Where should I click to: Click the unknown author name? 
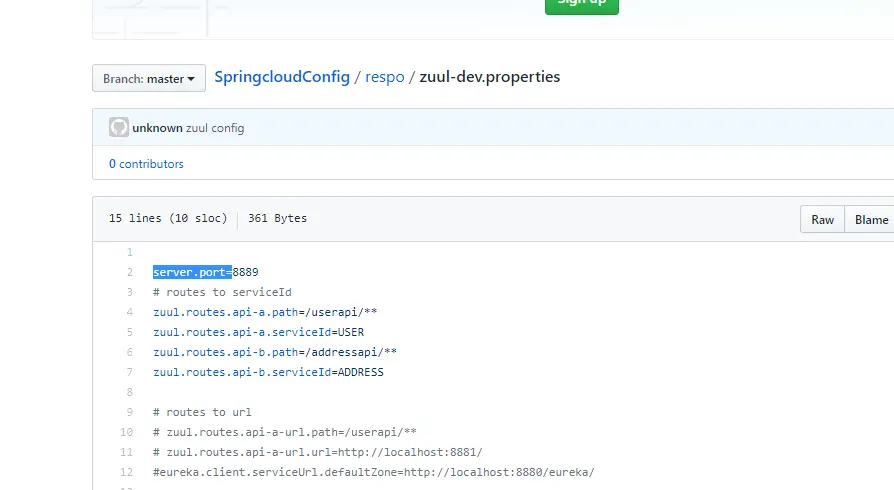pos(157,128)
